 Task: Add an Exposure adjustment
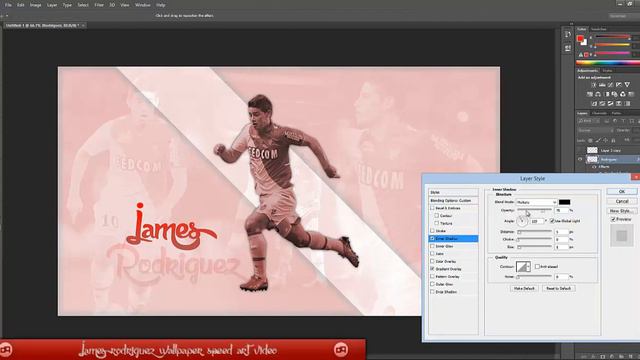tap(619, 85)
